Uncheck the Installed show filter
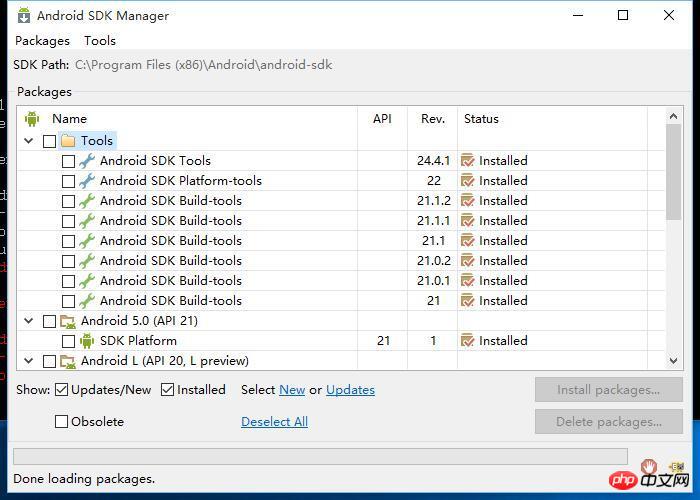Image resolution: width=700 pixels, height=500 pixels. click(168, 390)
